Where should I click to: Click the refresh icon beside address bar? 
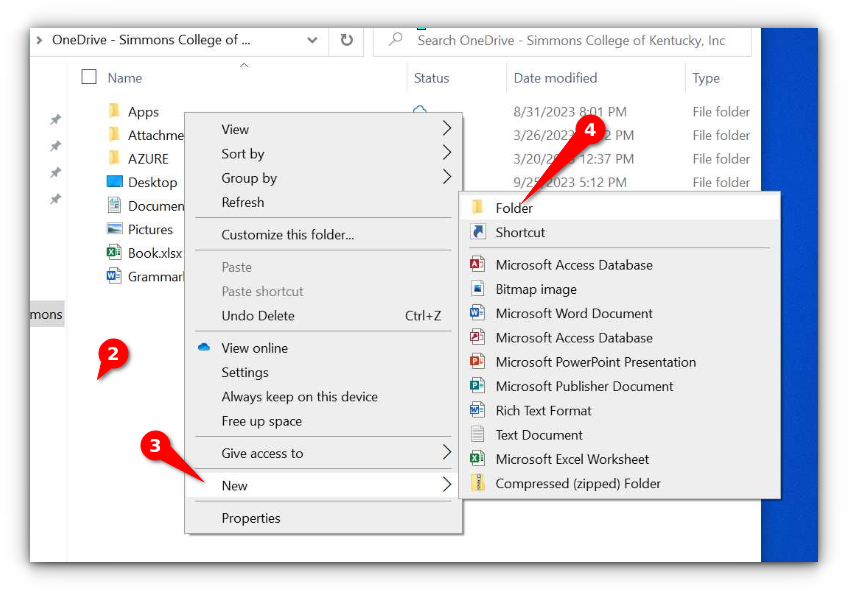[x=347, y=40]
